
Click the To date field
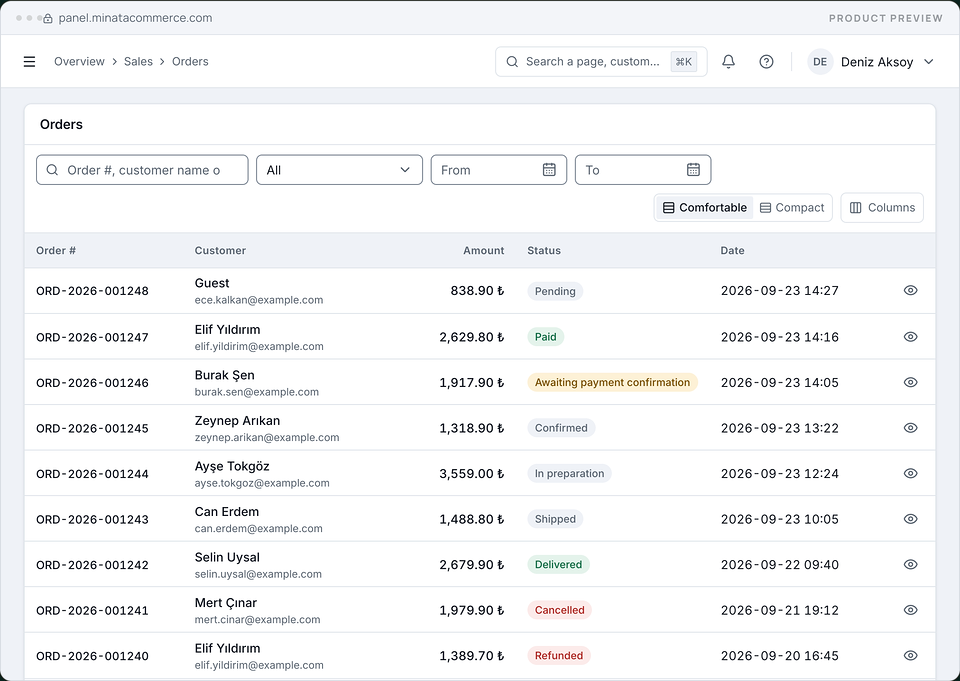point(643,170)
